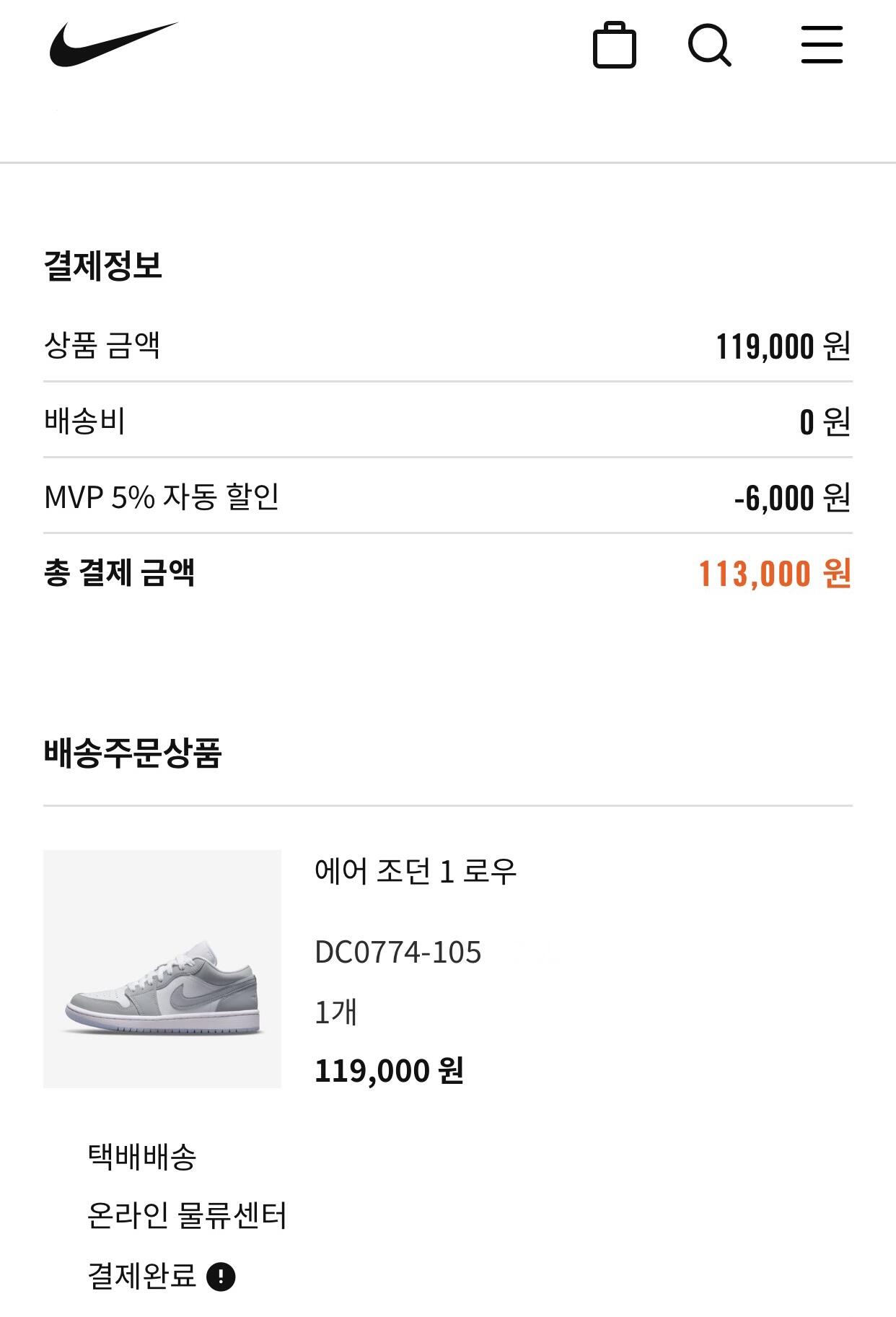Image resolution: width=896 pixels, height=1317 pixels.
Task: Click the 택배배송 delivery label
Action: [x=141, y=1157]
